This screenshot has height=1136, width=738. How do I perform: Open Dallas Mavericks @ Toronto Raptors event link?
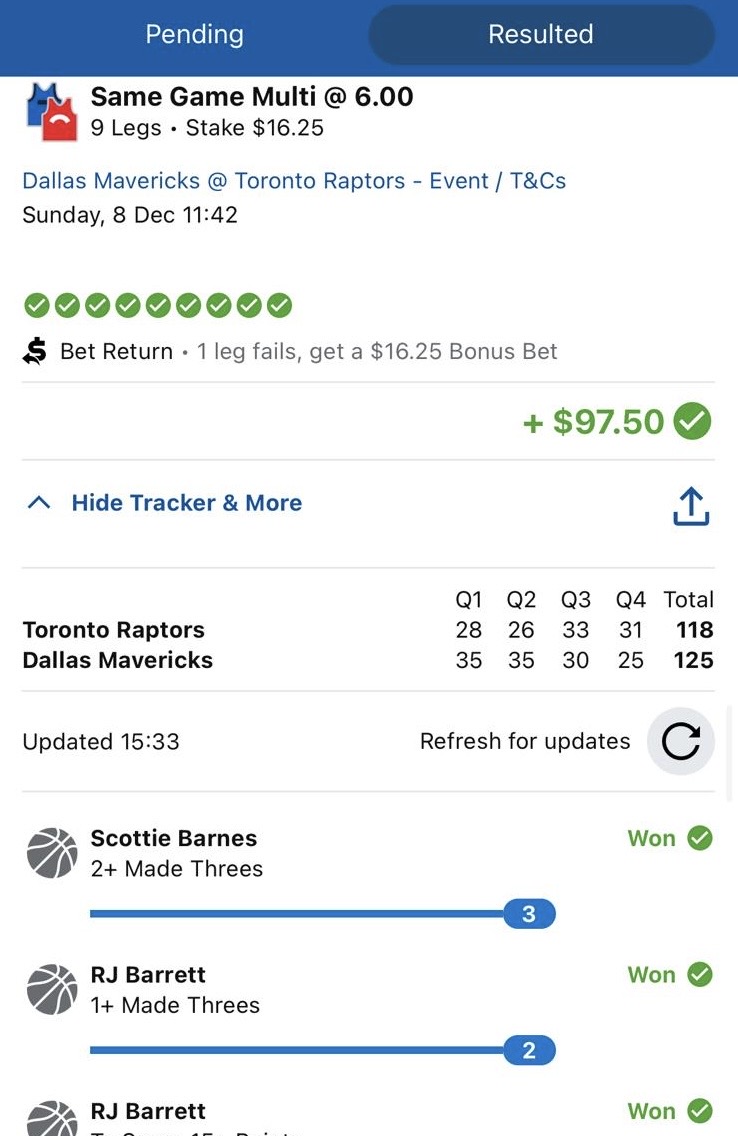click(x=294, y=180)
